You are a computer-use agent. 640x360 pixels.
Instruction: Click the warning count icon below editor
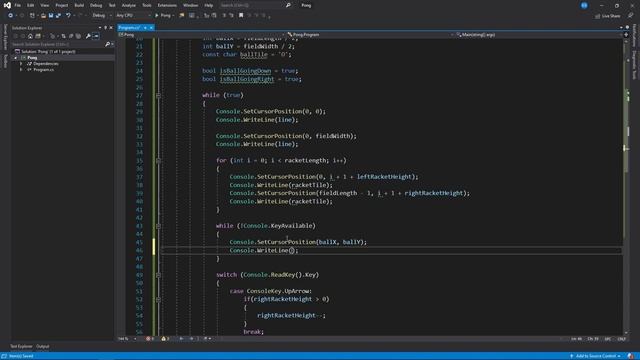tap(165, 338)
